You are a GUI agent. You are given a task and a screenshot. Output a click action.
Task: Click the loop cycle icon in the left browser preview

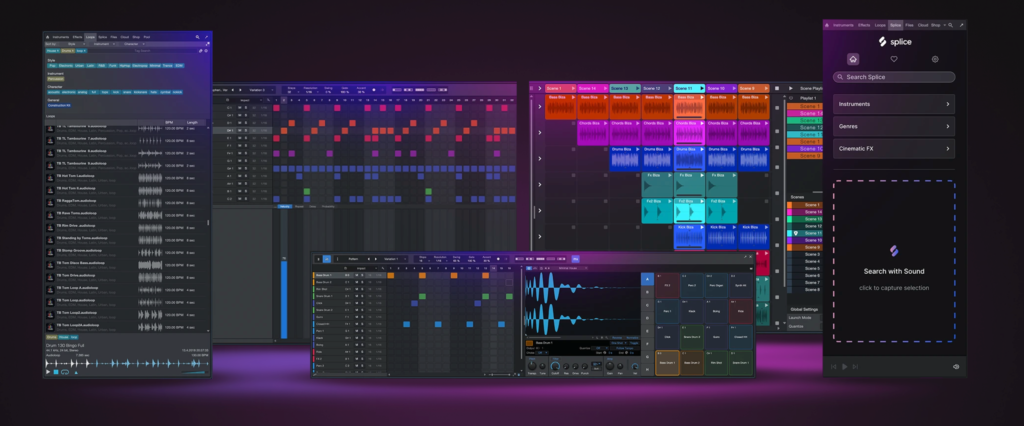65,372
